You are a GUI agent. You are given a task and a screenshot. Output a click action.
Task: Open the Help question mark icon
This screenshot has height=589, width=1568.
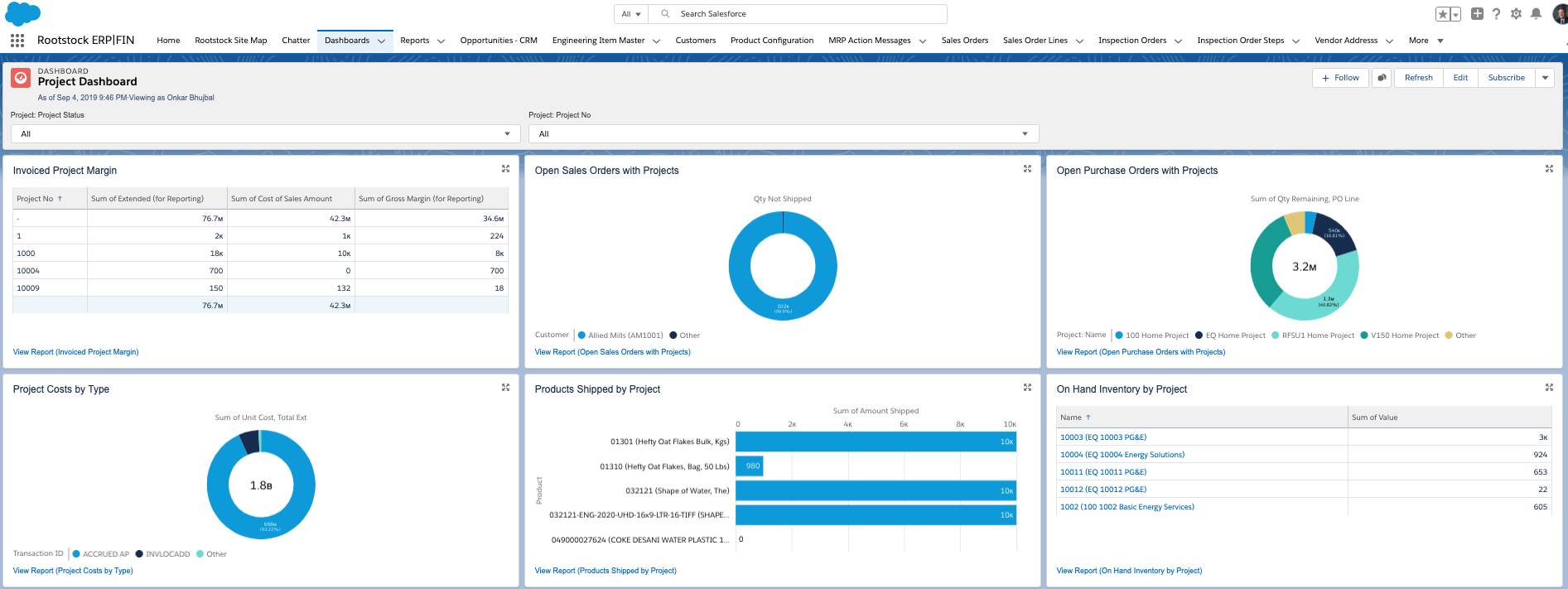click(1496, 13)
